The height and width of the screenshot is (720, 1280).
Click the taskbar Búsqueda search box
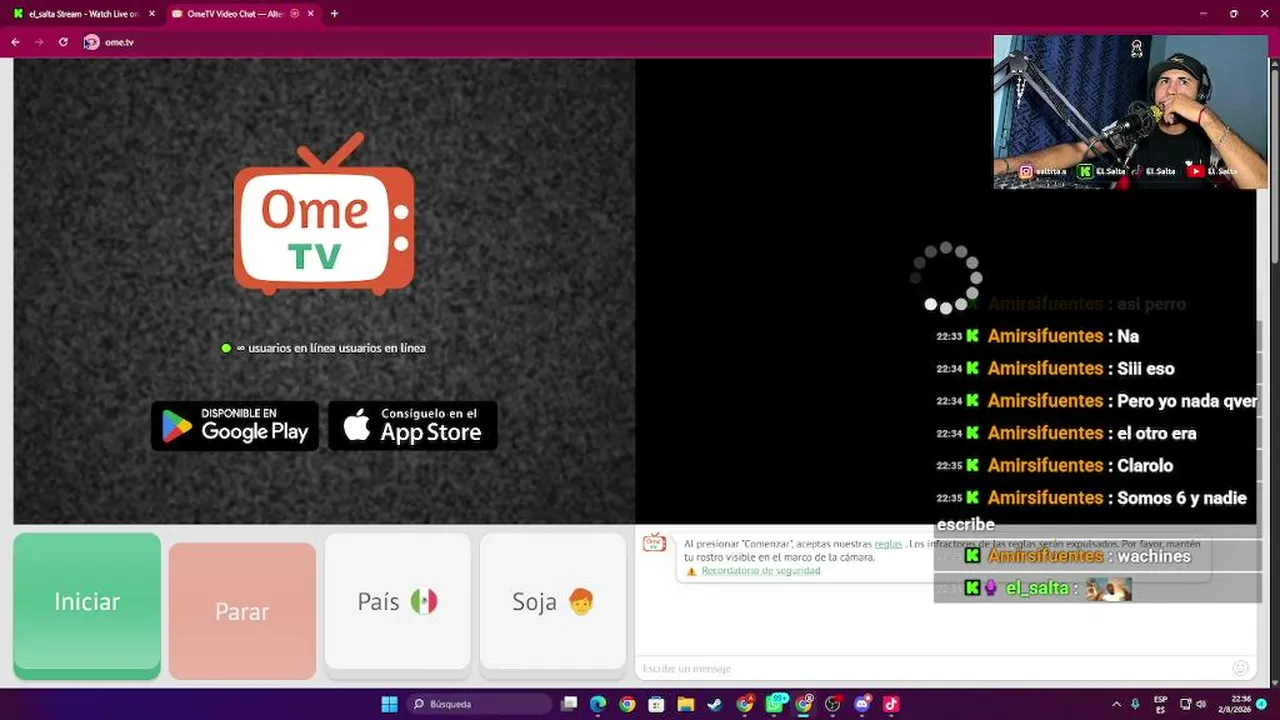479,704
